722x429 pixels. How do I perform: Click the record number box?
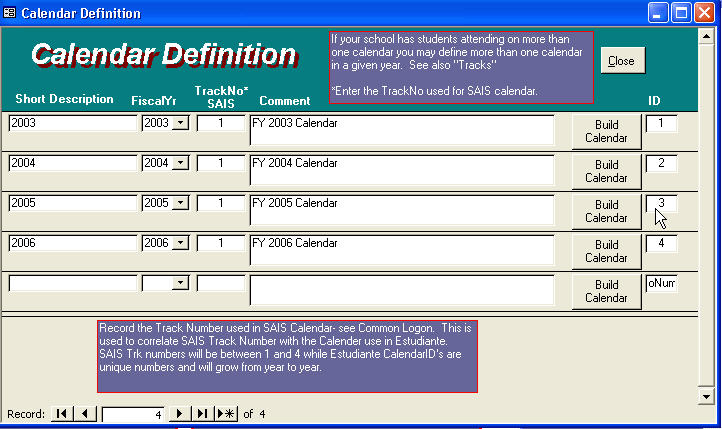pyautogui.click(x=133, y=413)
